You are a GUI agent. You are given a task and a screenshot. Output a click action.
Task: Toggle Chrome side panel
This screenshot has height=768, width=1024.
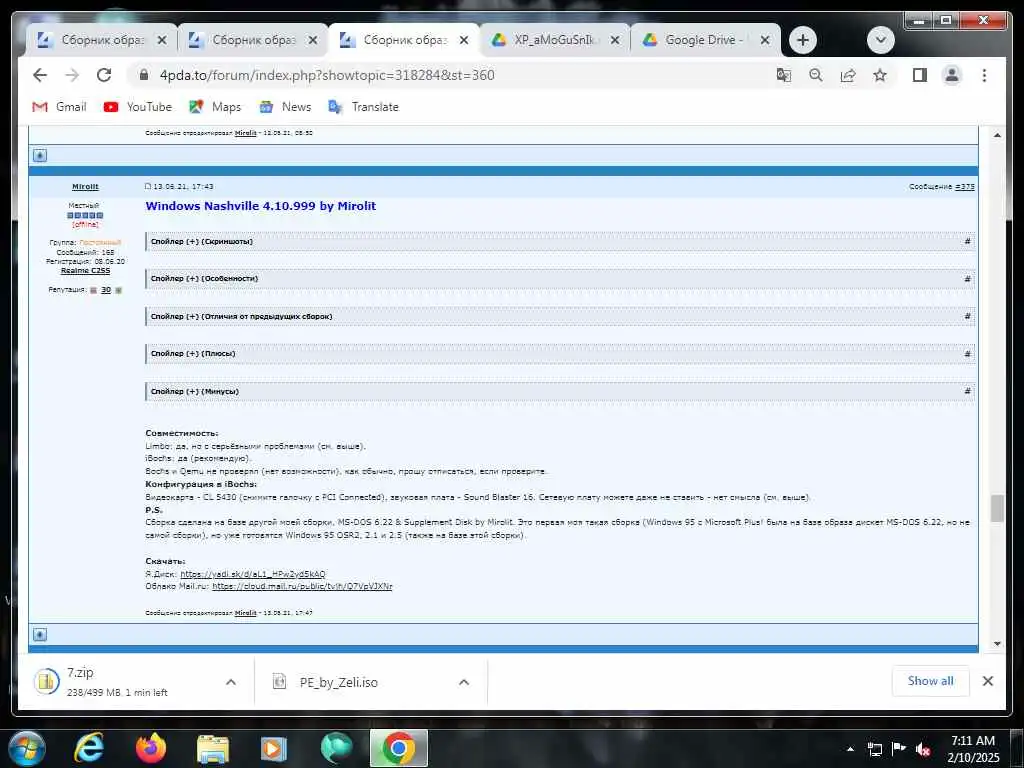point(920,75)
